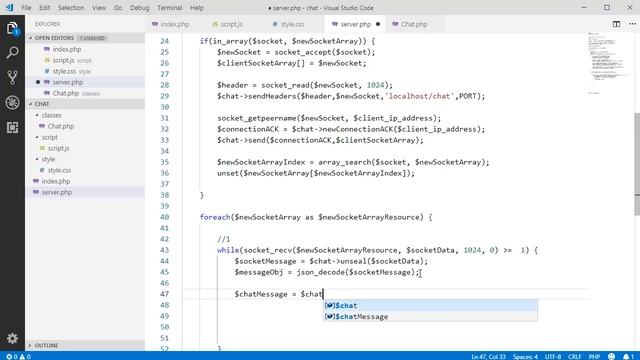640x360 pixels.
Task: Open the Help menu
Action: pyautogui.click(x=197, y=8)
